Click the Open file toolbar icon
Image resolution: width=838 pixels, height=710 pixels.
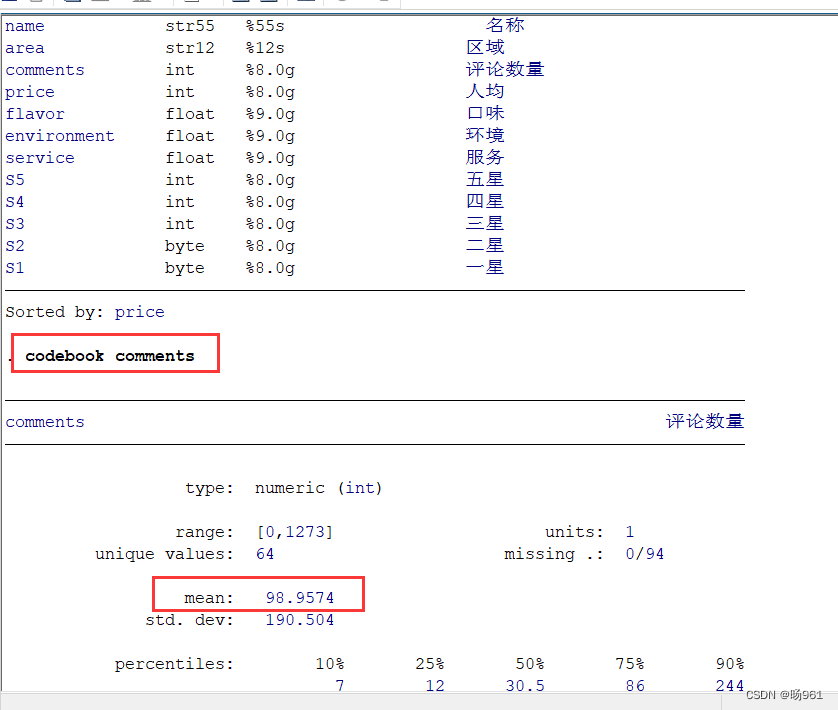pos(8,4)
